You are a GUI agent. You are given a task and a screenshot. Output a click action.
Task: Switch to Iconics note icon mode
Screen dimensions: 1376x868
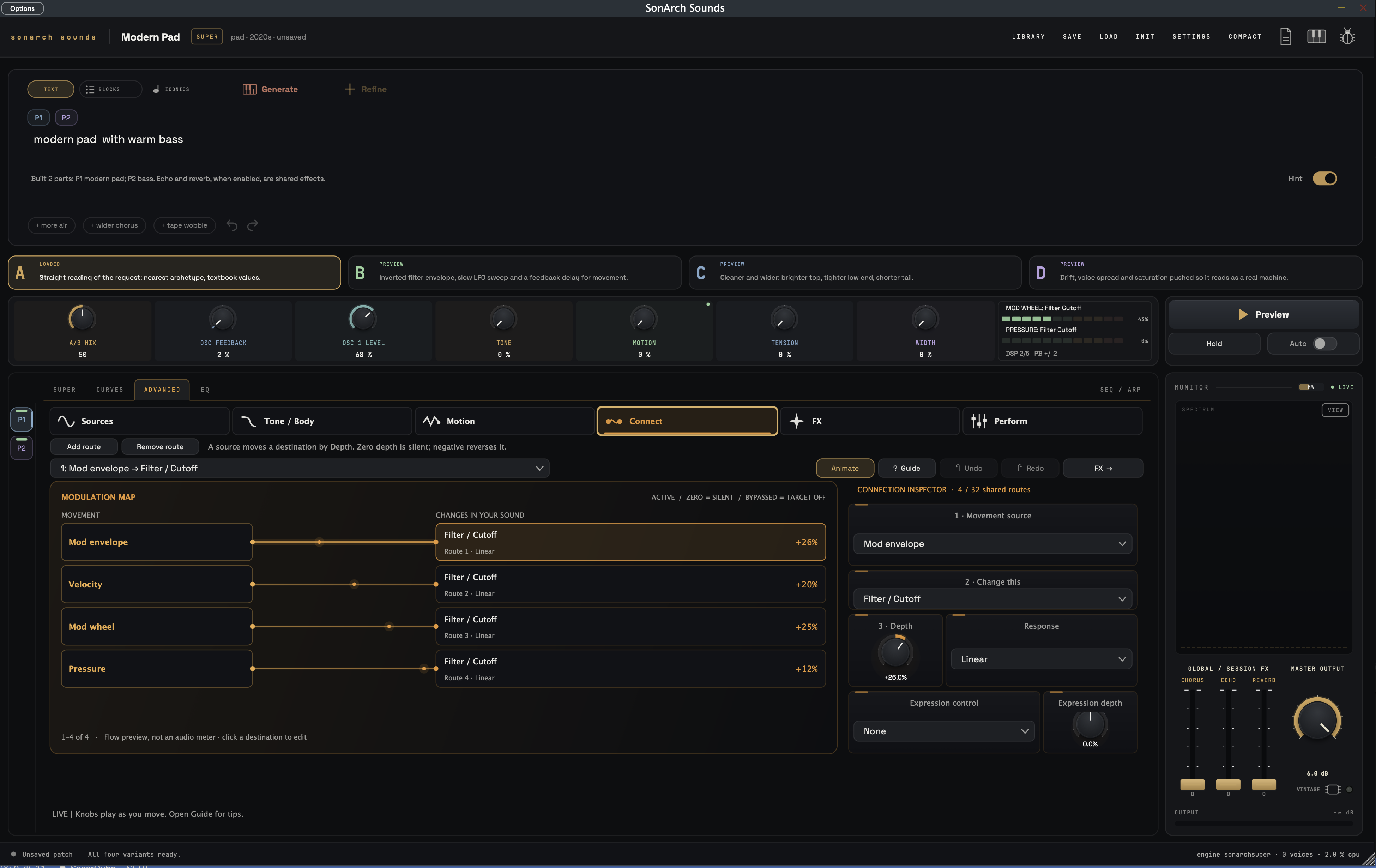click(x=156, y=89)
